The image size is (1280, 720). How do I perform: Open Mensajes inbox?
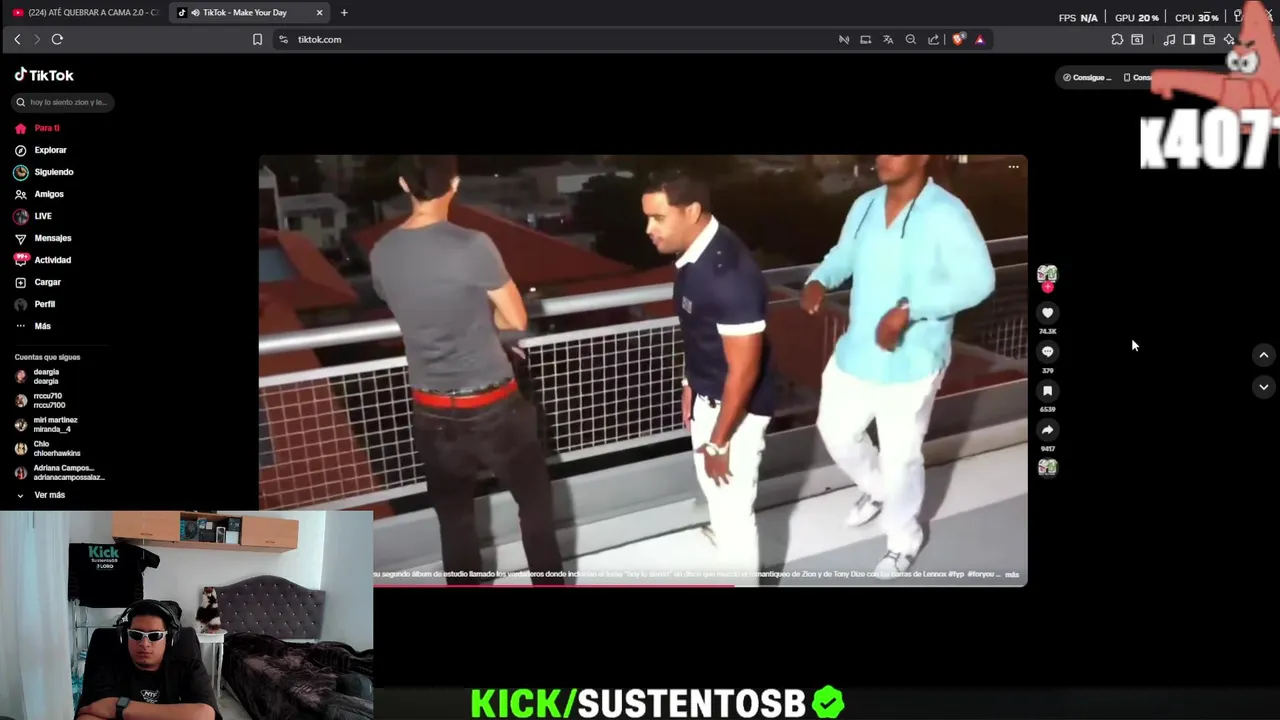43,238
